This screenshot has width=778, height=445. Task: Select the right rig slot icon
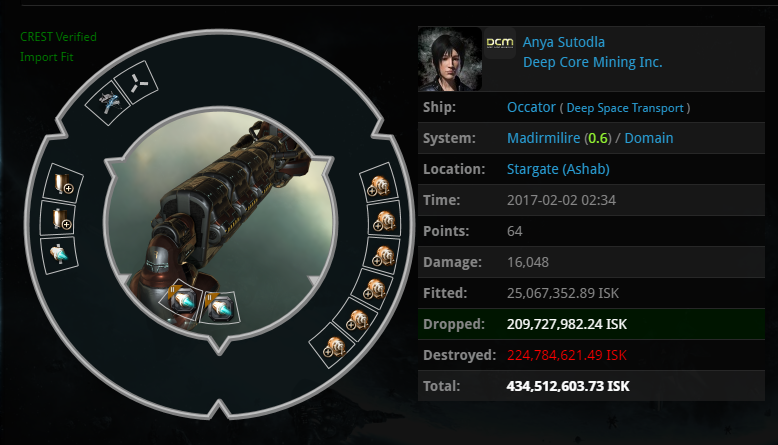tap(220, 308)
